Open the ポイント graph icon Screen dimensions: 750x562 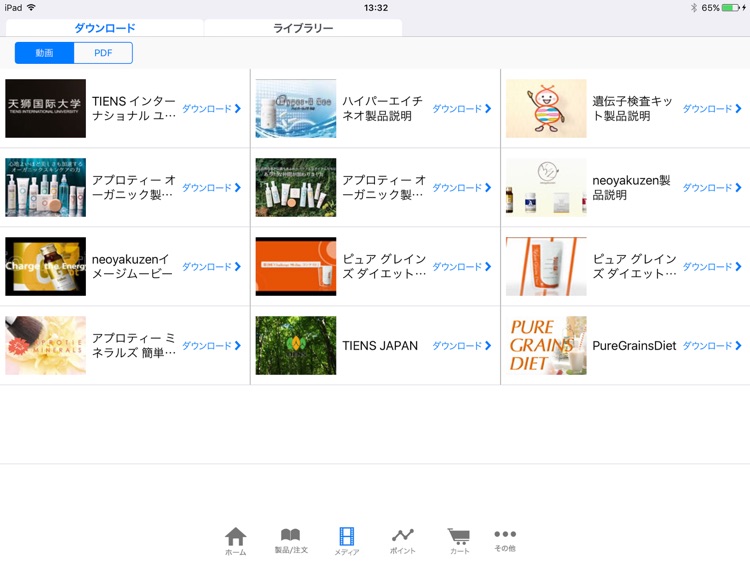point(402,541)
